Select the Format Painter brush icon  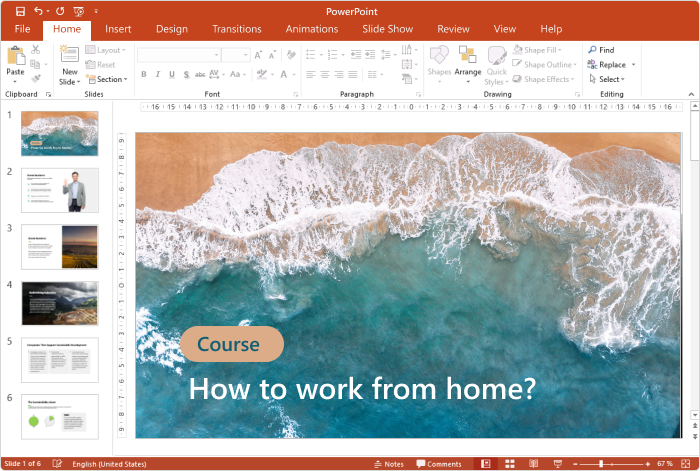click(36, 79)
